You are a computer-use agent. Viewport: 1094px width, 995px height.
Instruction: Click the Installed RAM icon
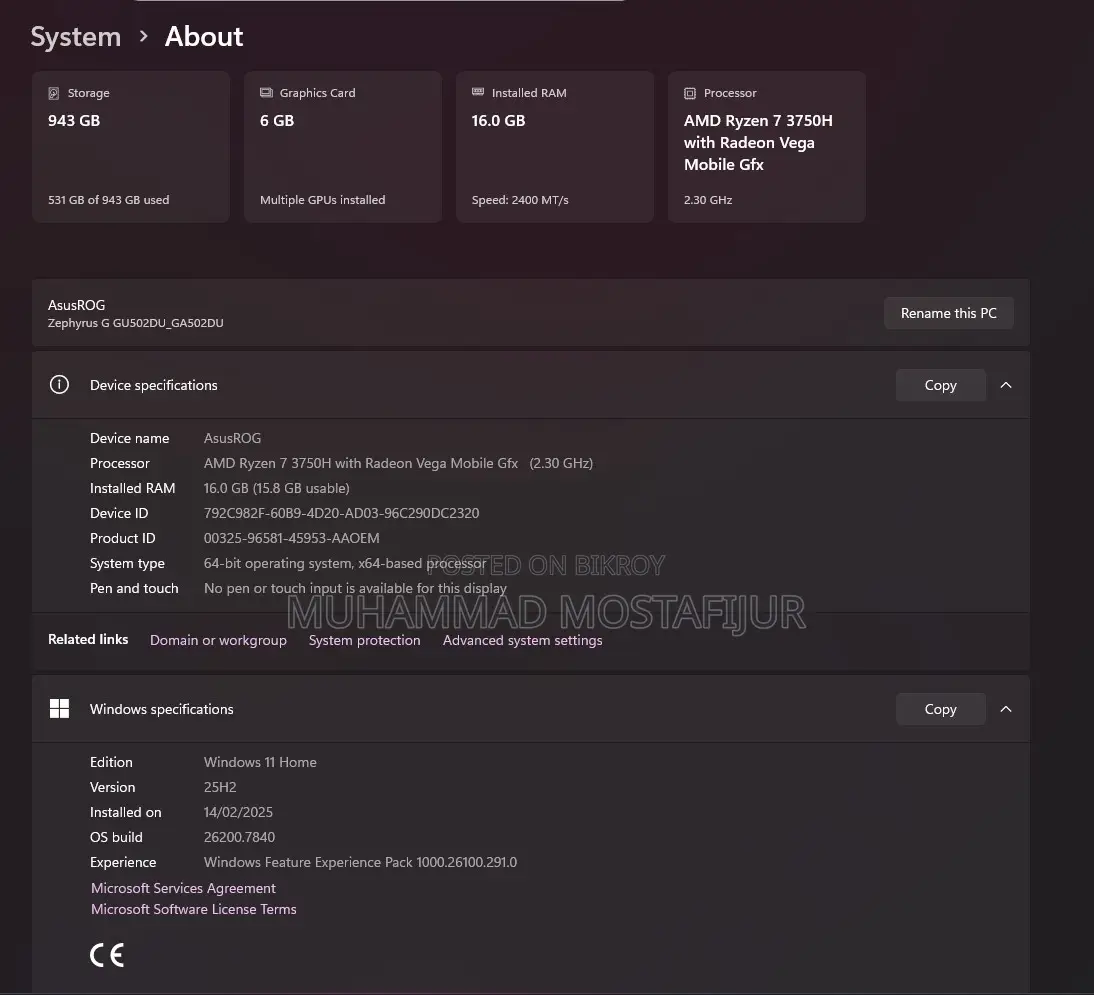point(478,92)
